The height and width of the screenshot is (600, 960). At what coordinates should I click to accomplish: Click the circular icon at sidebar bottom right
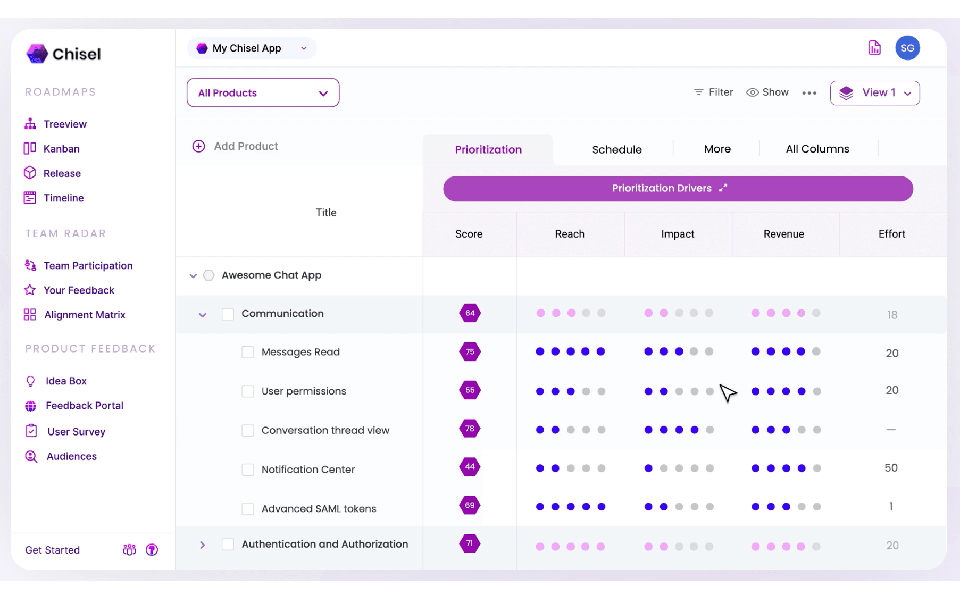152,550
